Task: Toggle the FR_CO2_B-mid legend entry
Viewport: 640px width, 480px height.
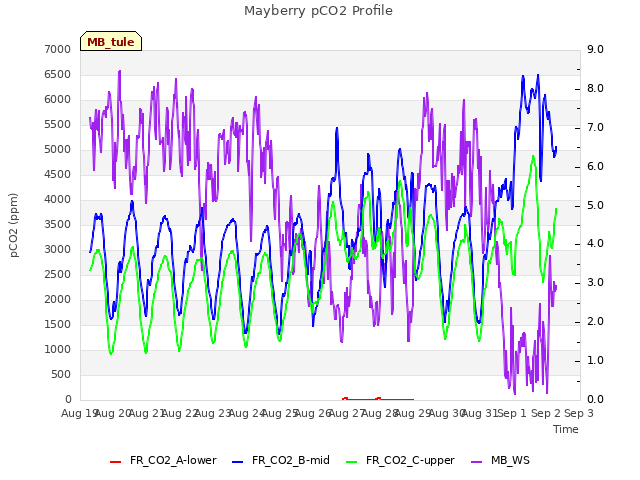Action: click(281, 461)
